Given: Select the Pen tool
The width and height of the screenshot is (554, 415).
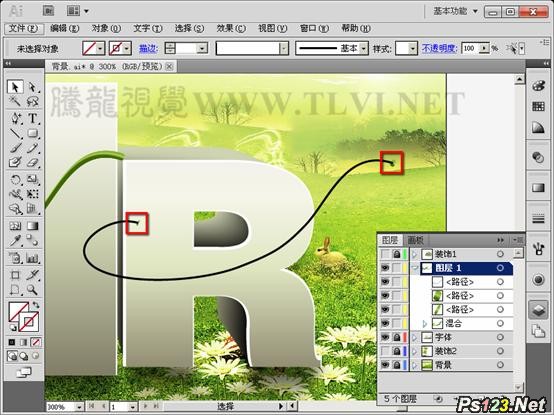Looking at the screenshot, I should 16,118.
